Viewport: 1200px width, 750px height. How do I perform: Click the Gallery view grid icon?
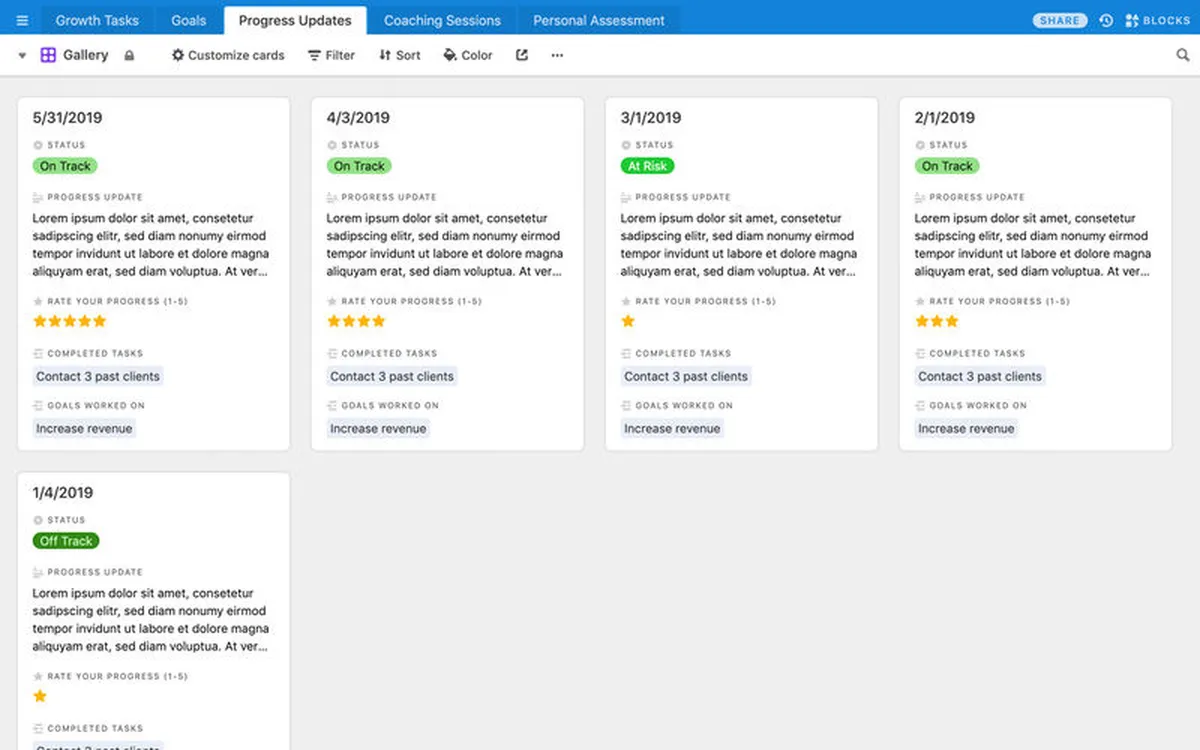[x=48, y=56]
